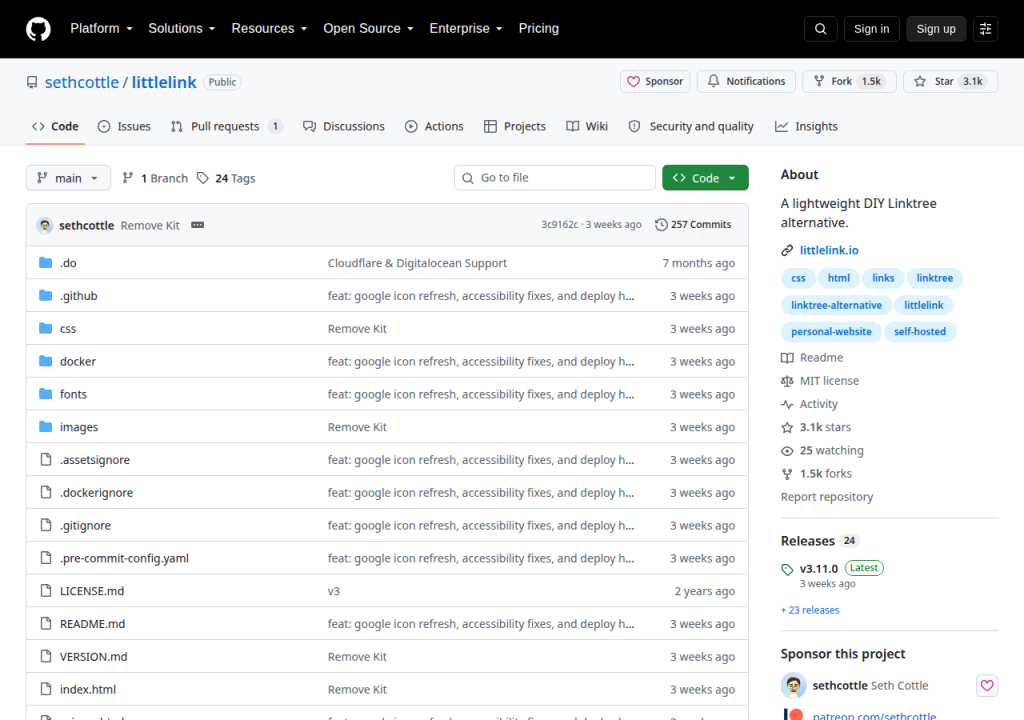Click the sponsor heart icon next to Seth Cottle

click(x=987, y=685)
